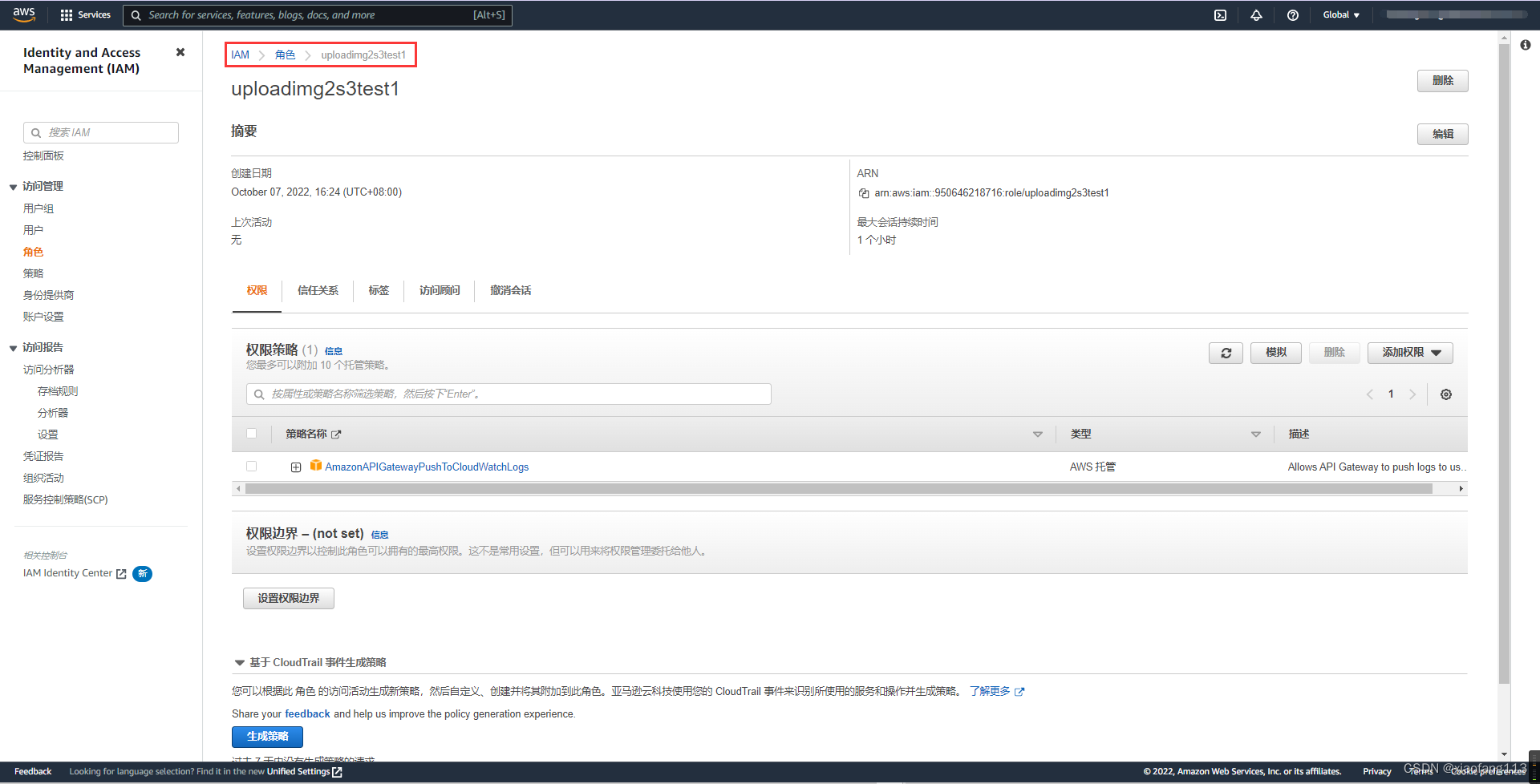
Task: Click the IAM breadcrumb link
Action: [x=240, y=55]
